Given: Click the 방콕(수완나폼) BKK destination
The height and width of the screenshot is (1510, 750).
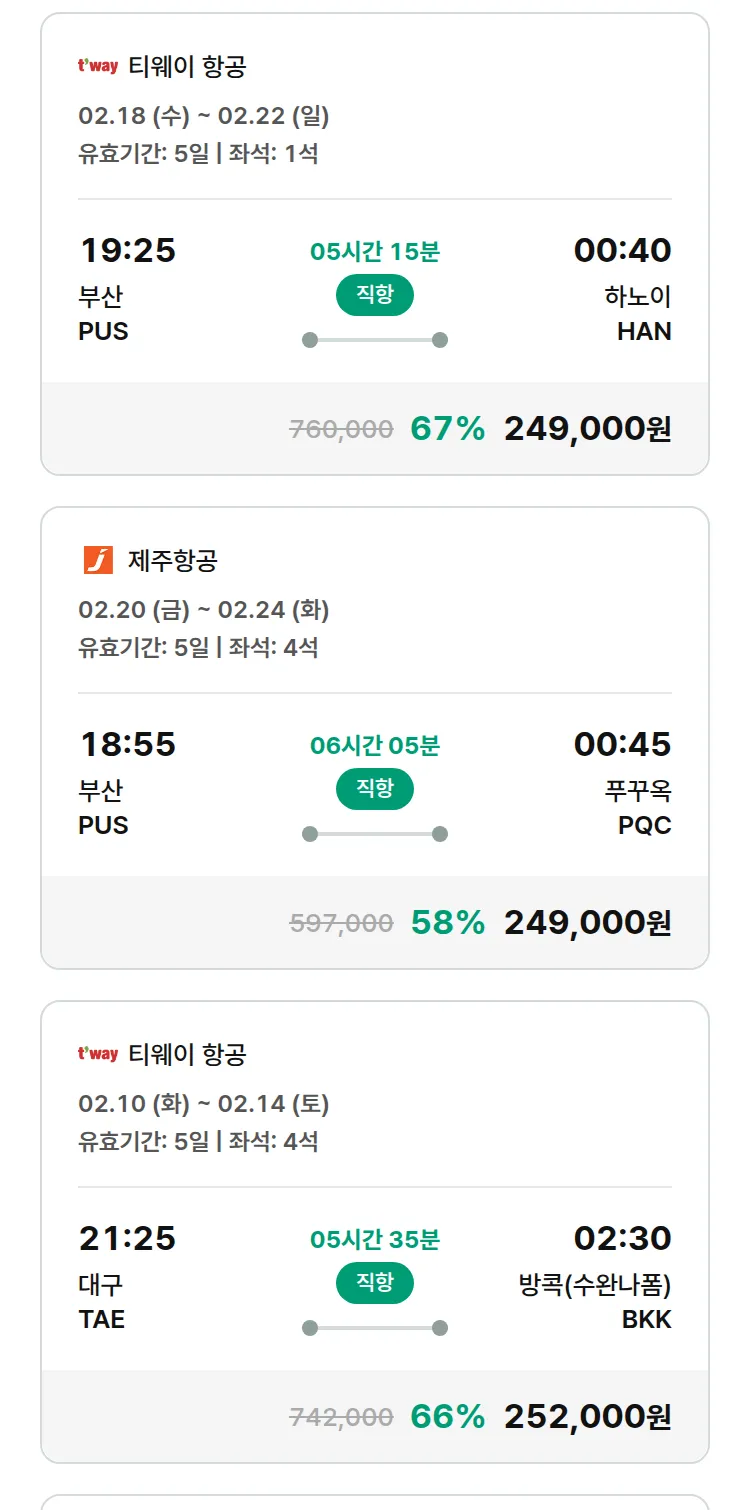Looking at the screenshot, I should (595, 1302).
